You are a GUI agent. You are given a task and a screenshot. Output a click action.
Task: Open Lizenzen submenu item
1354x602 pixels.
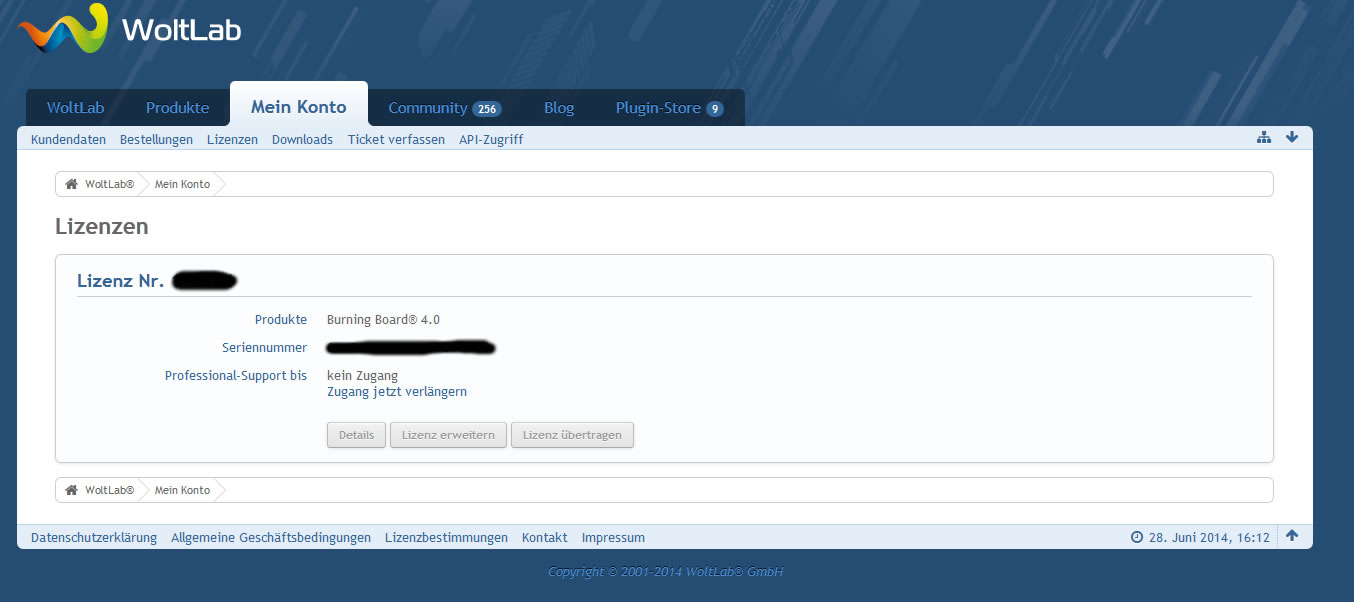(232, 140)
